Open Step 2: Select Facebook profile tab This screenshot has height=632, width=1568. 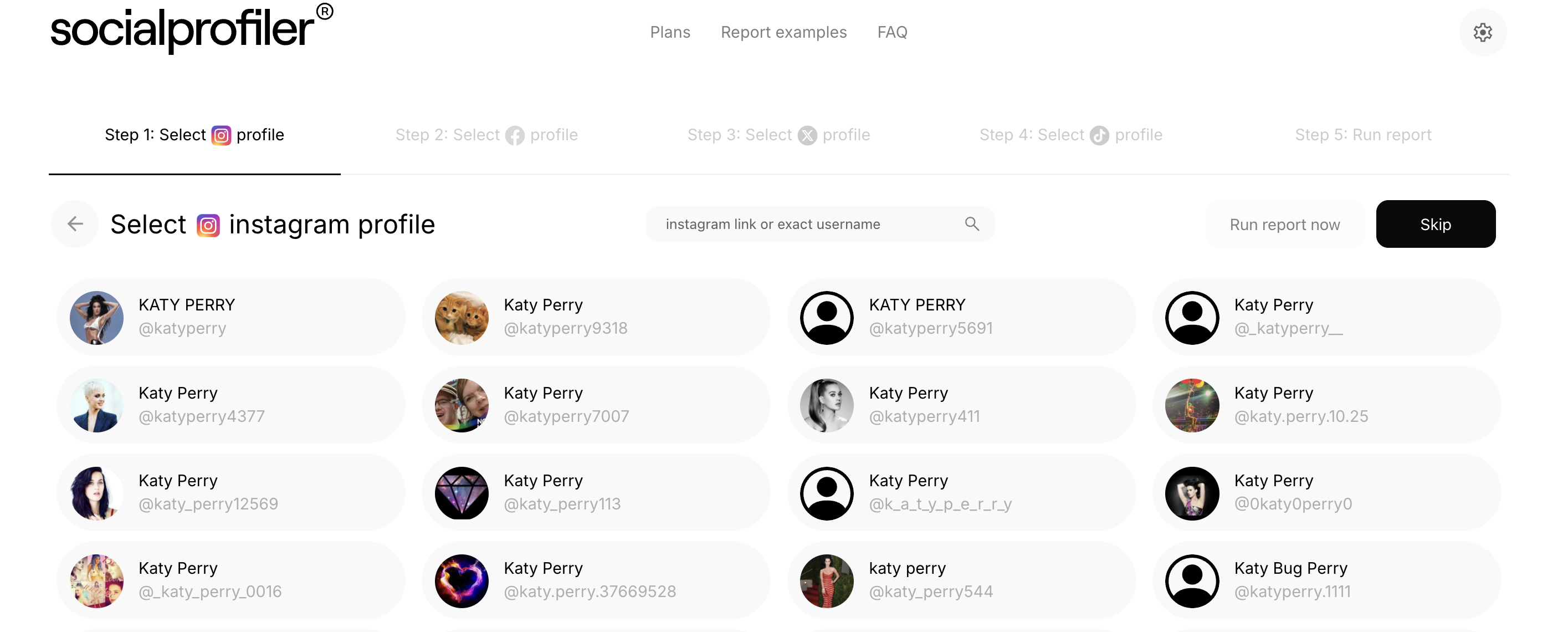pos(486,135)
